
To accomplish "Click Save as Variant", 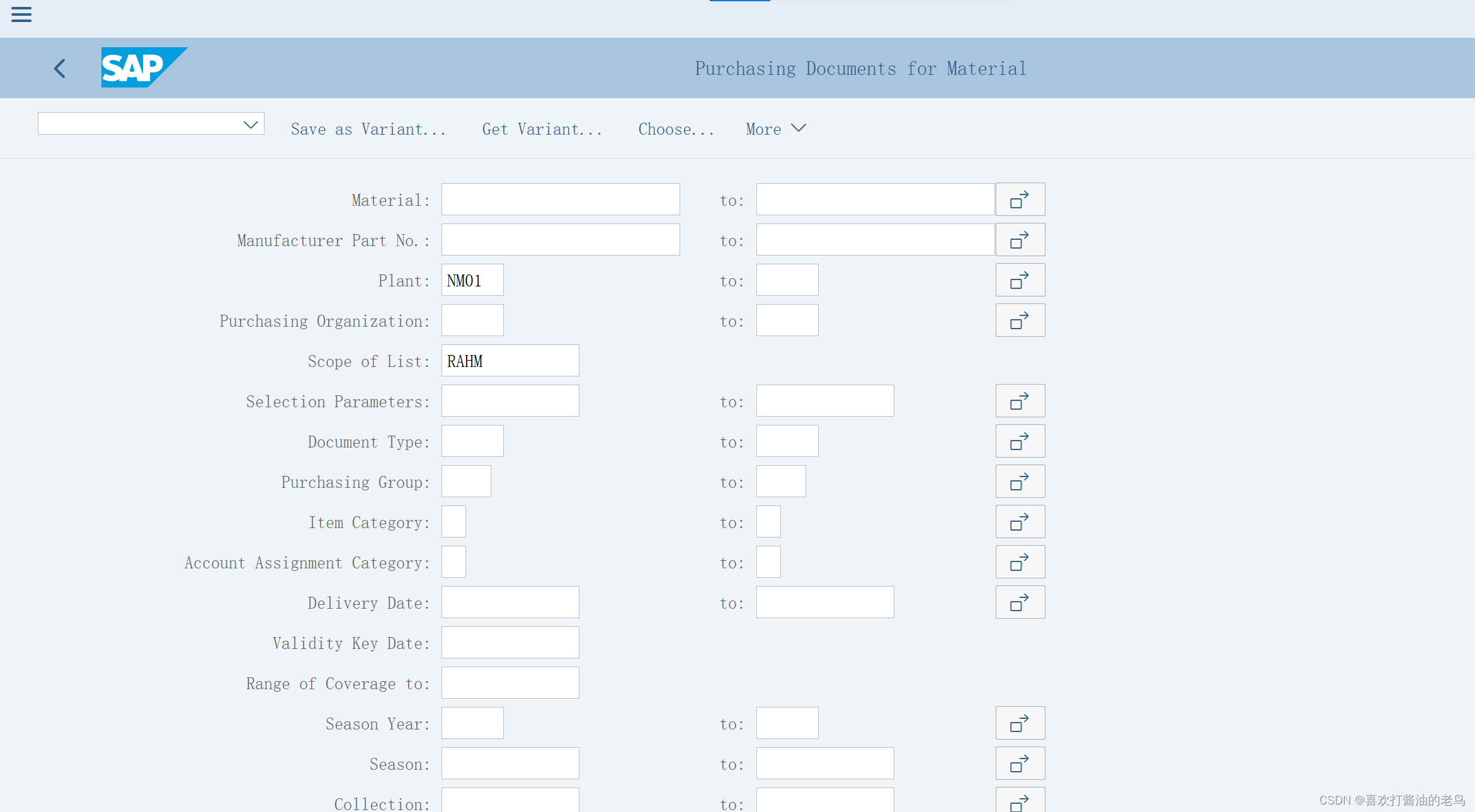I will [369, 129].
